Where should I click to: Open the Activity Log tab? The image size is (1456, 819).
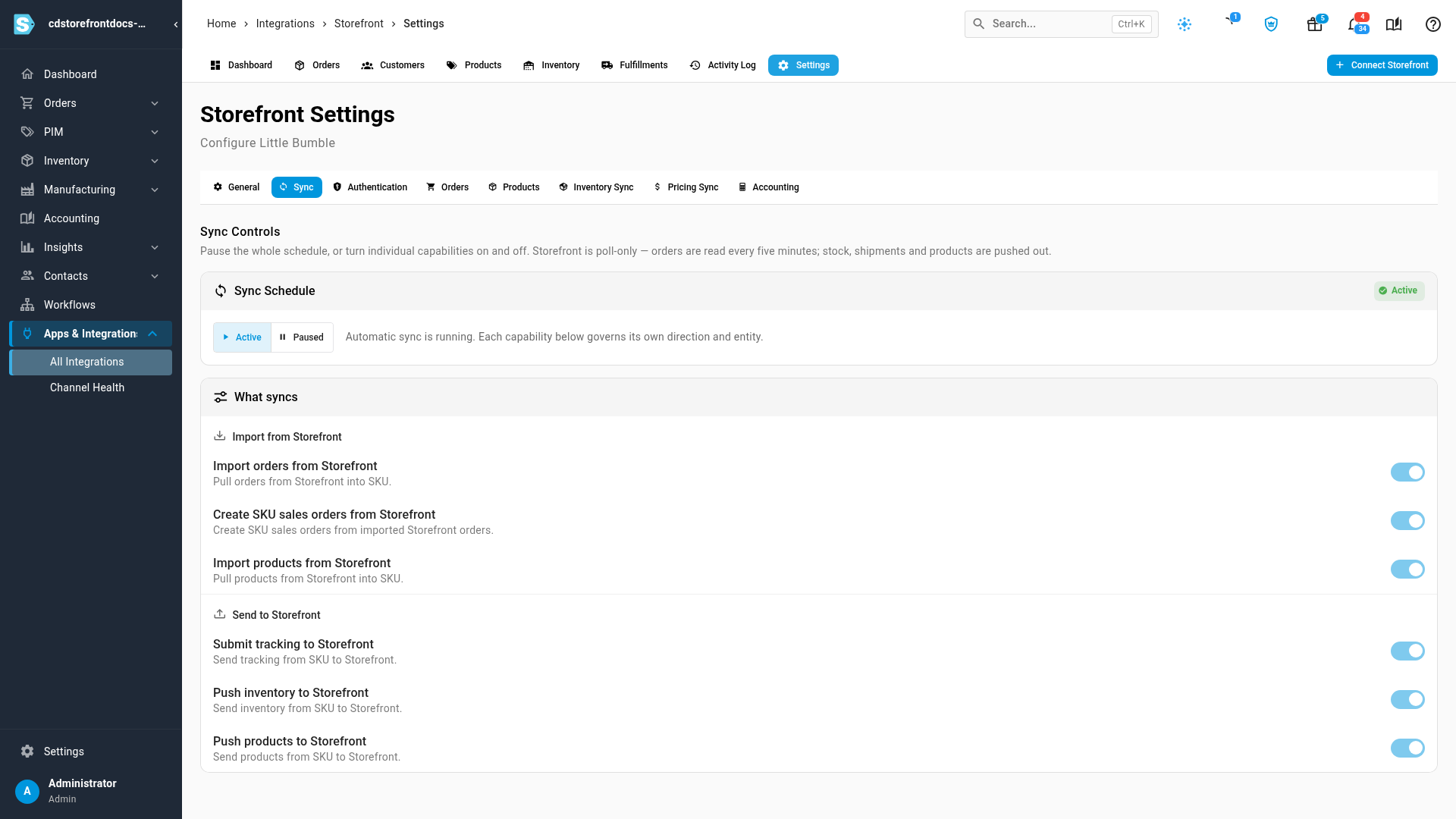[x=723, y=65]
